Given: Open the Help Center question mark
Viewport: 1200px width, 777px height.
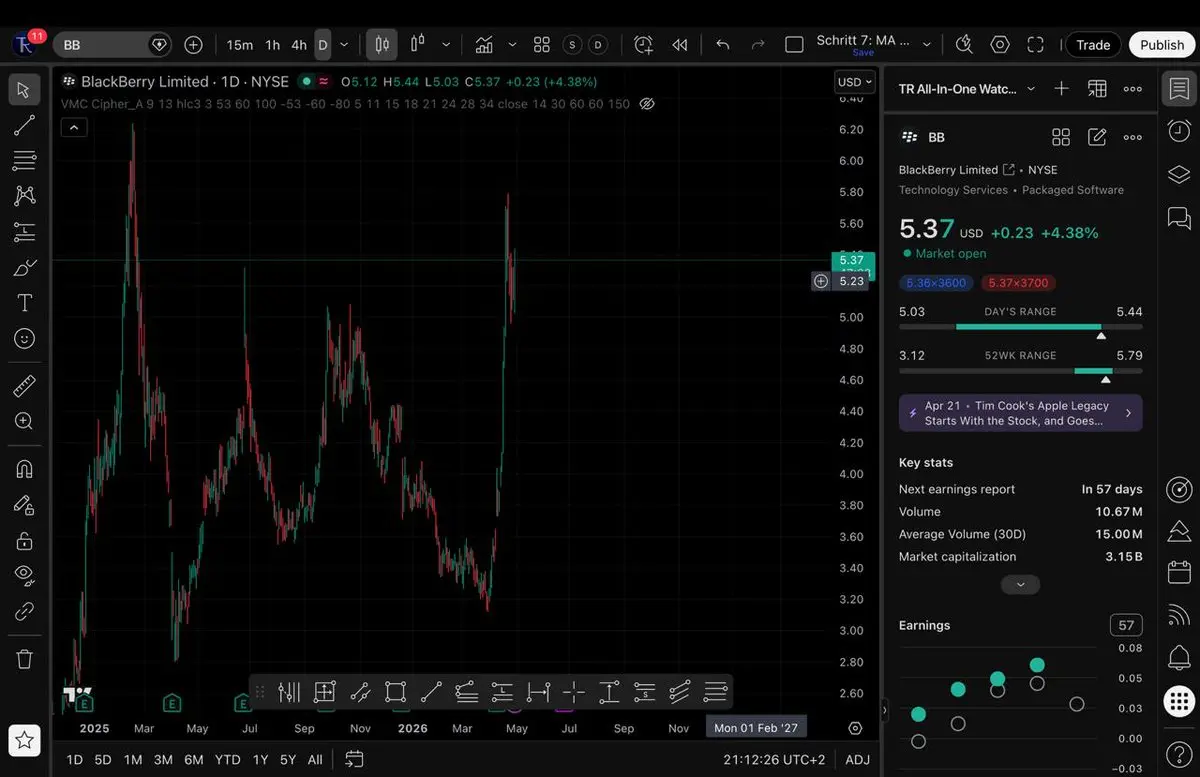Looking at the screenshot, I should tap(1179, 752).
